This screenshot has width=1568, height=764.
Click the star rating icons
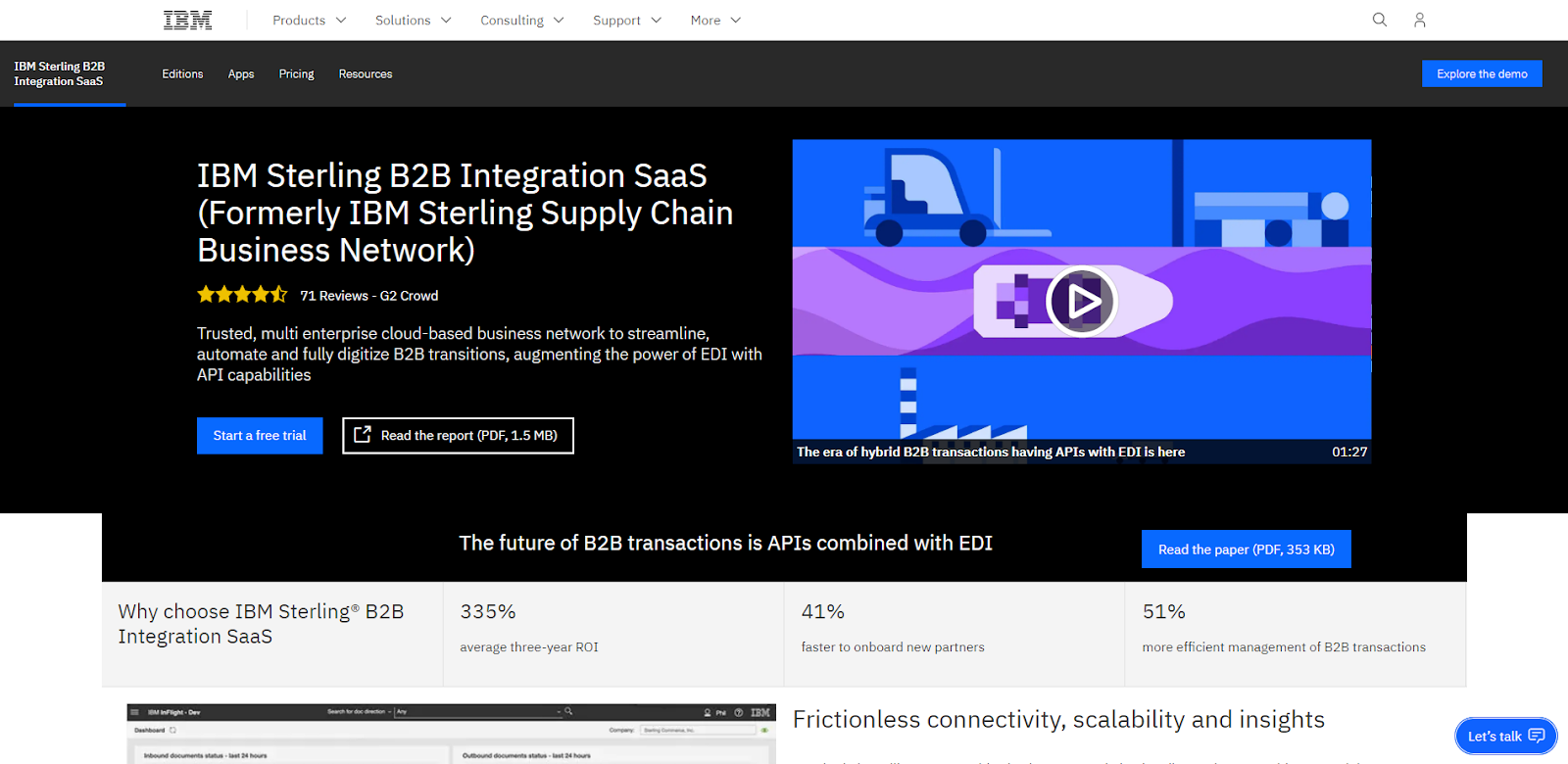[242, 295]
